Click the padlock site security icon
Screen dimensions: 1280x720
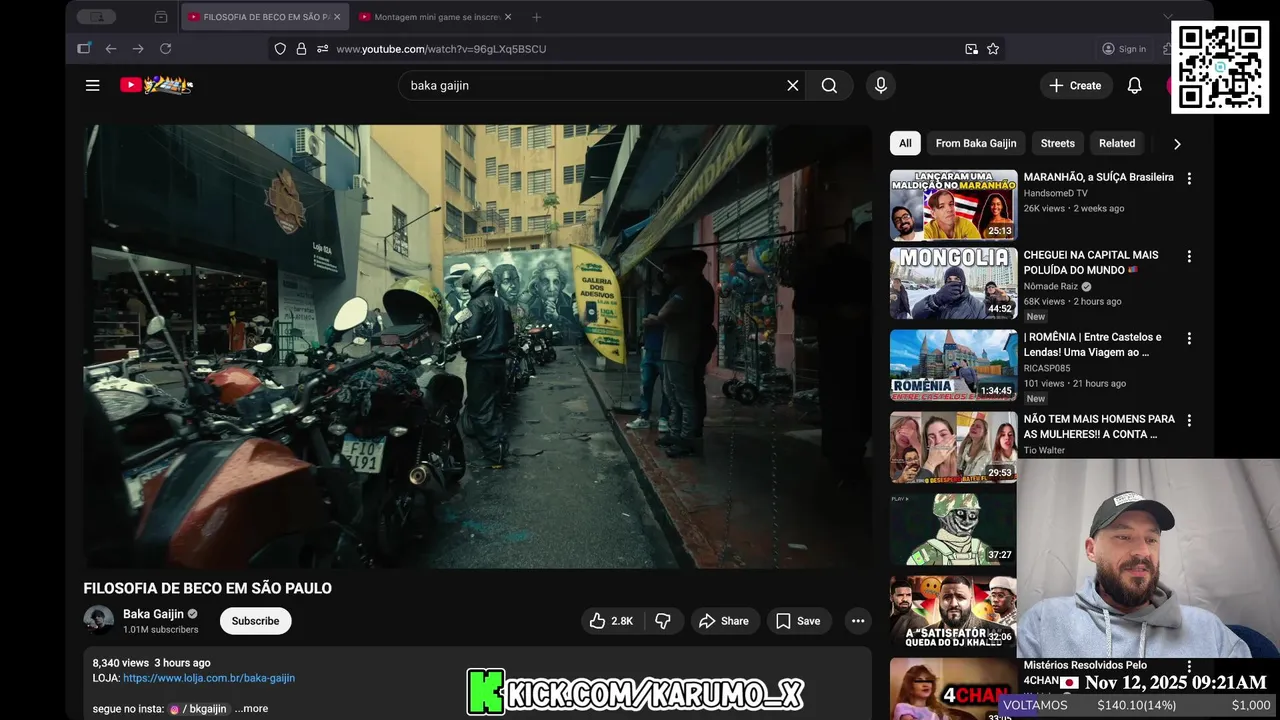click(x=301, y=48)
